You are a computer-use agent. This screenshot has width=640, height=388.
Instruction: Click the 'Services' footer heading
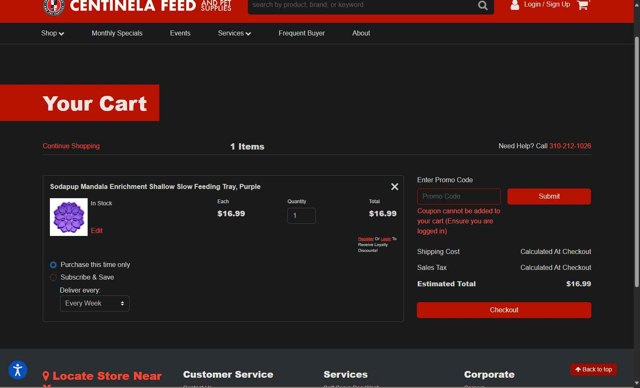pos(345,375)
